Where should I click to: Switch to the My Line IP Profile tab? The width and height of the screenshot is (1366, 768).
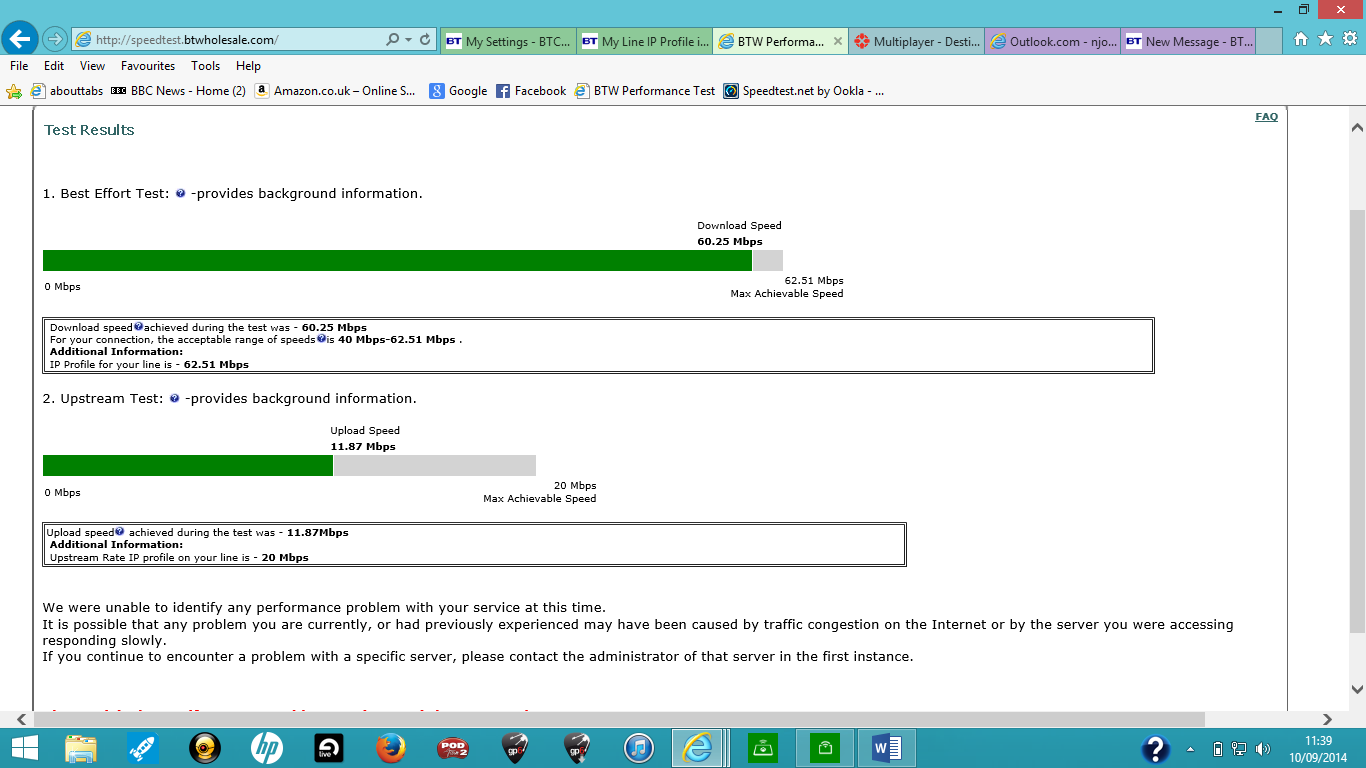[645, 42]
